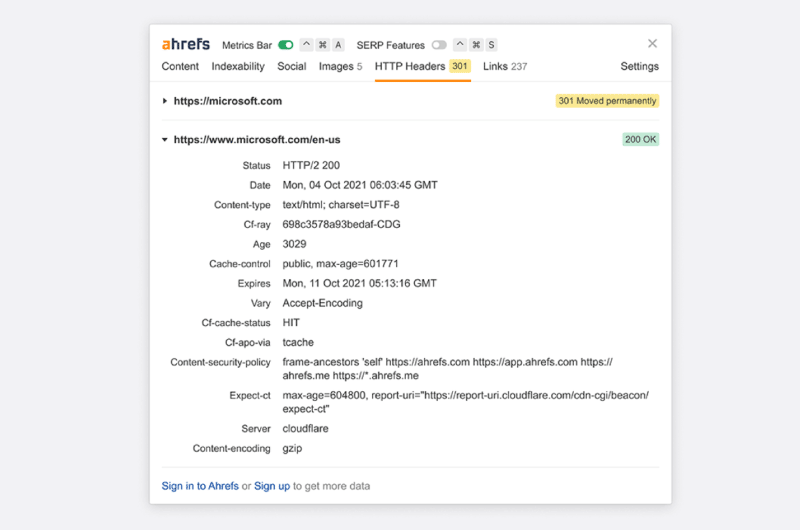800x530 pixels.
Task: Click the Content-encoding header label
Action: coord(232,448)
